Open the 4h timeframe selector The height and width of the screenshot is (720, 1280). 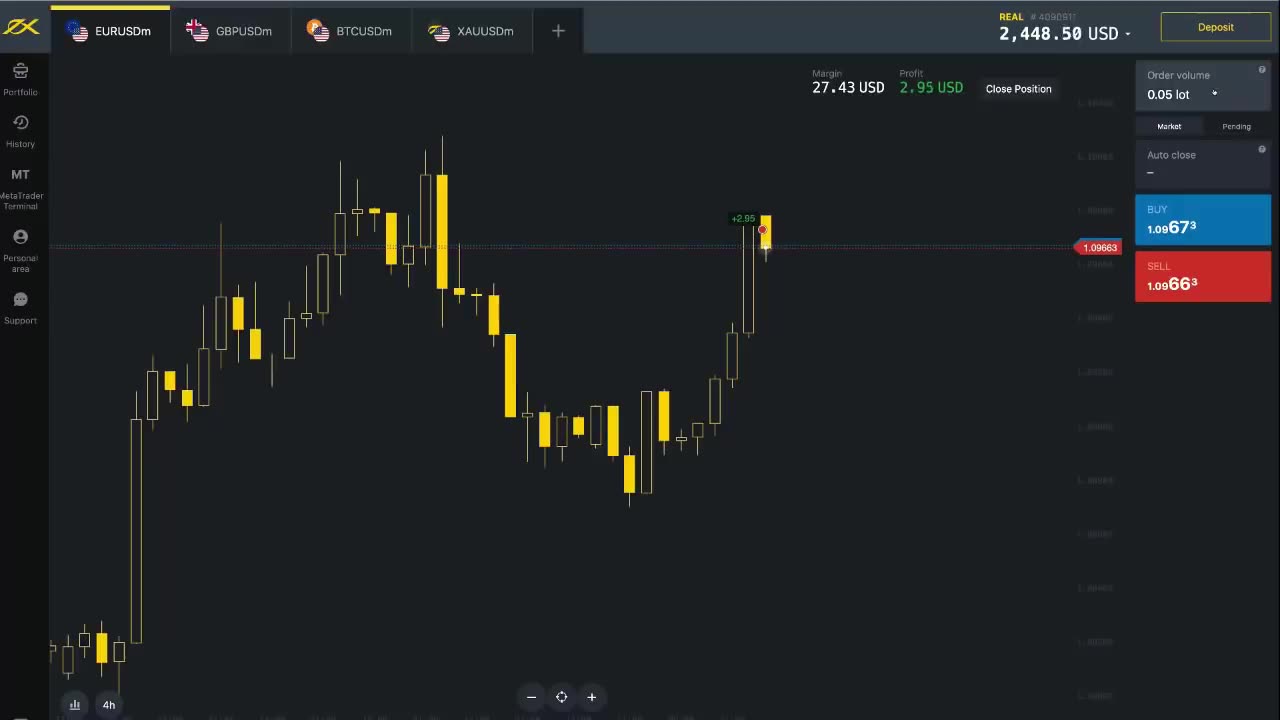click(109, 704)
